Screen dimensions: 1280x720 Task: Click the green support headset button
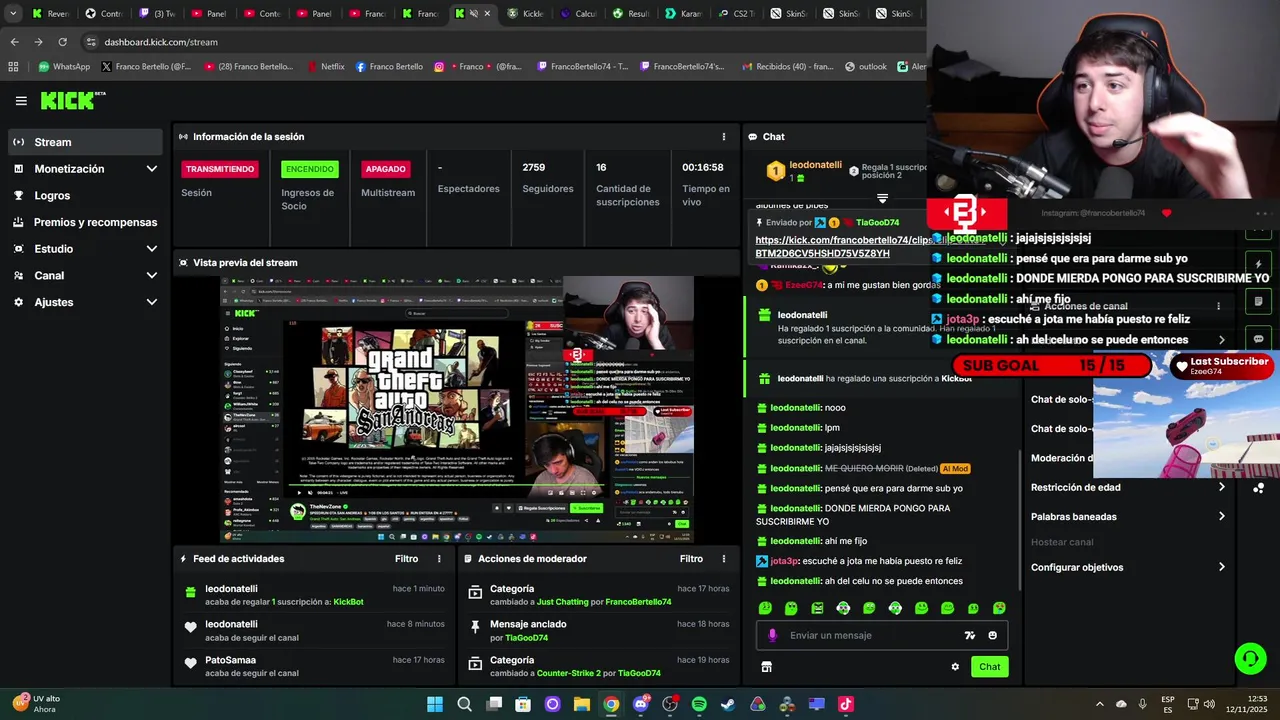[1250, 658]
